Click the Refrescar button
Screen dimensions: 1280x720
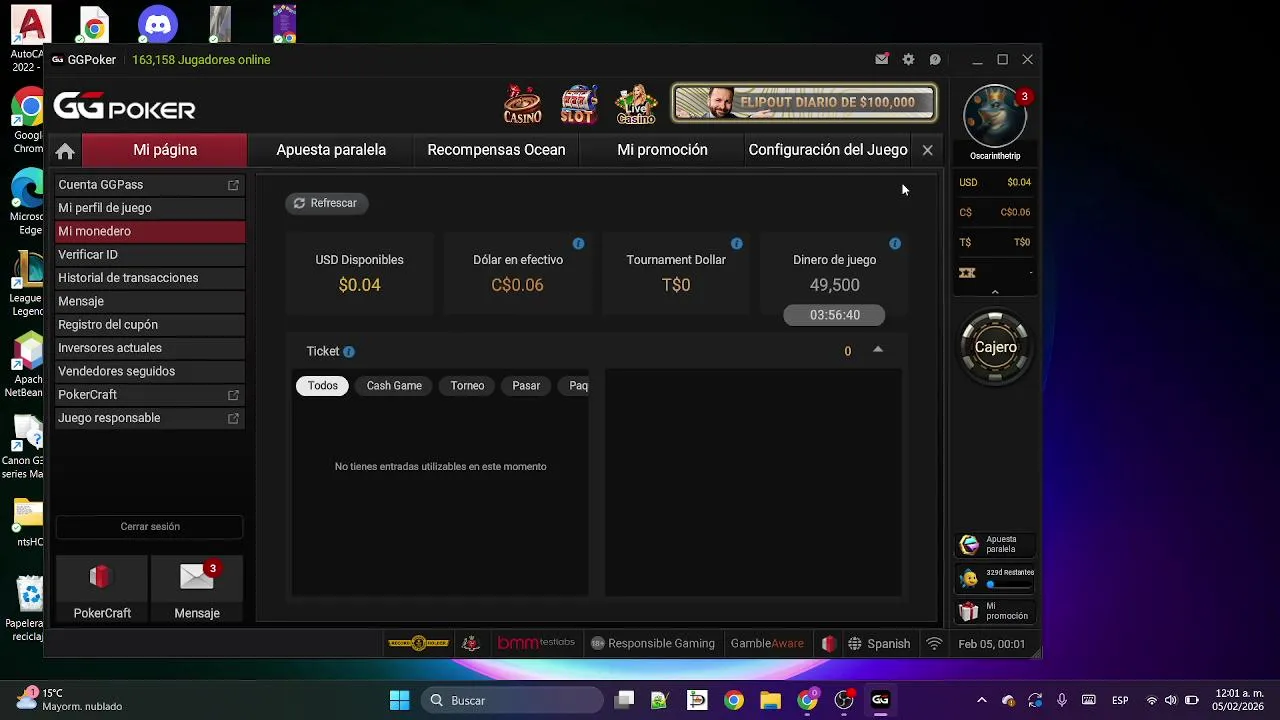coord(326,203)
